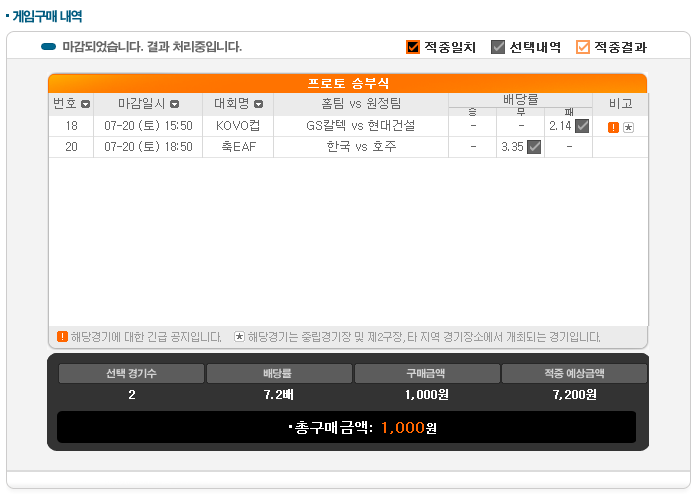Click the orange 적중일치 legend checkbox icon
The image size is (698, 499).
(413, 47)
